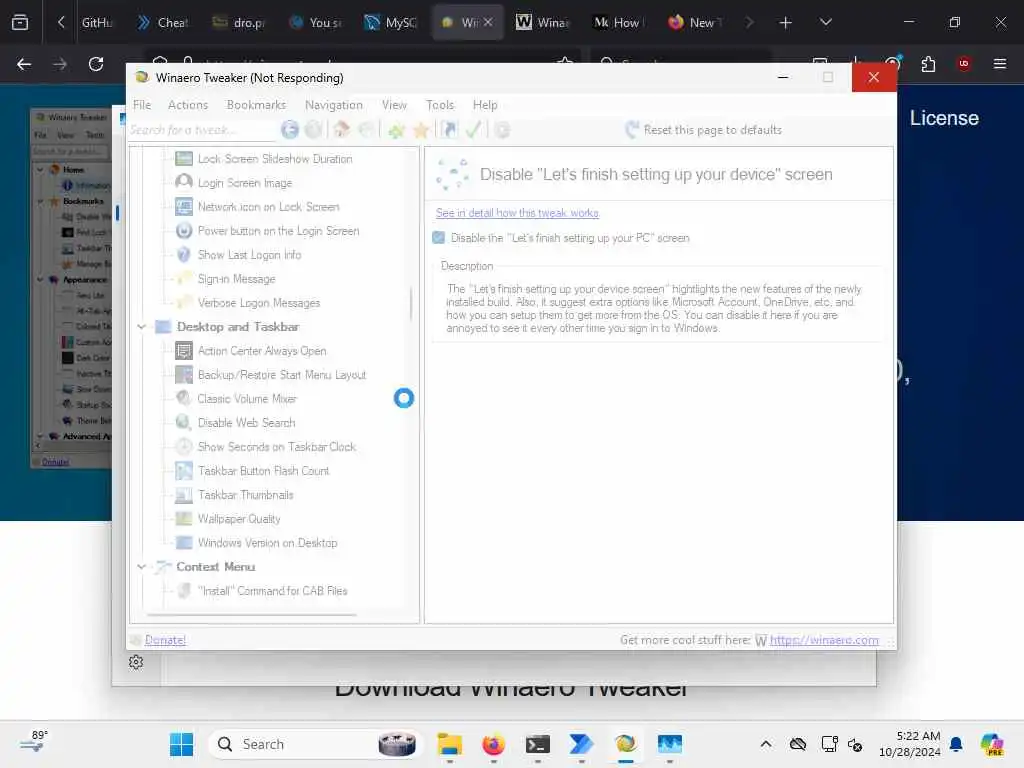This screenshot has height=768, width=1024.
Task: Click the Backup/Restore Start Menu Layout icon
Action: click(184, 375)
